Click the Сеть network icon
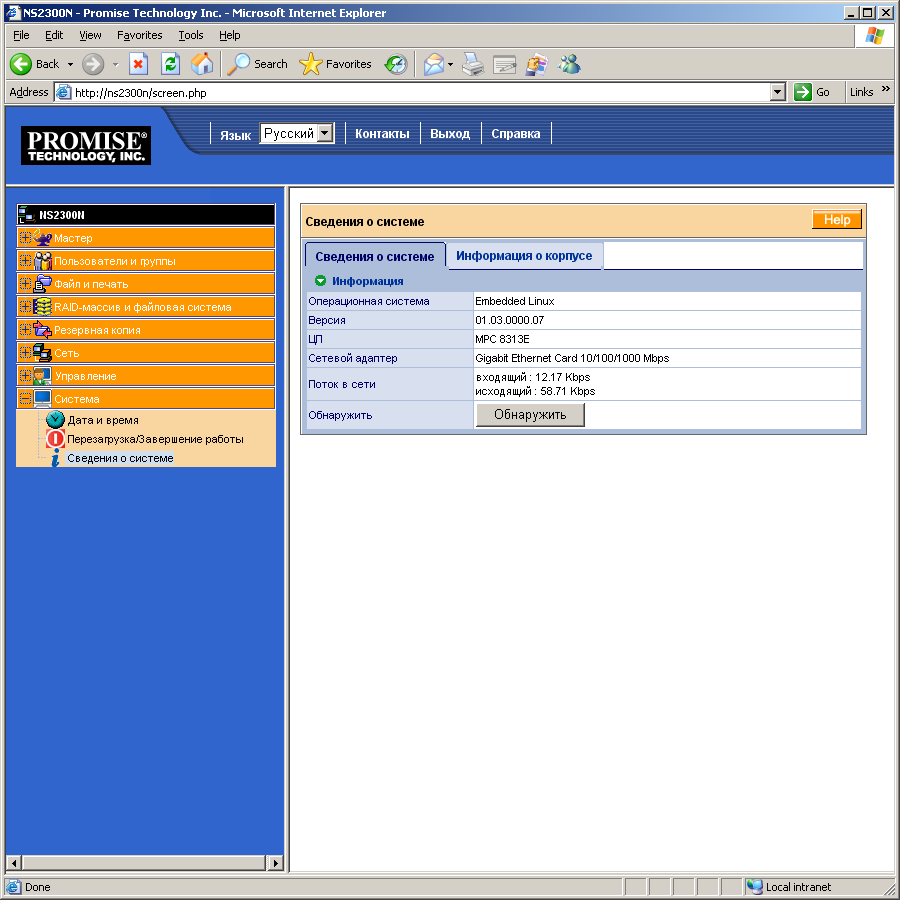 pyautogui.click(x=42, y=352)
